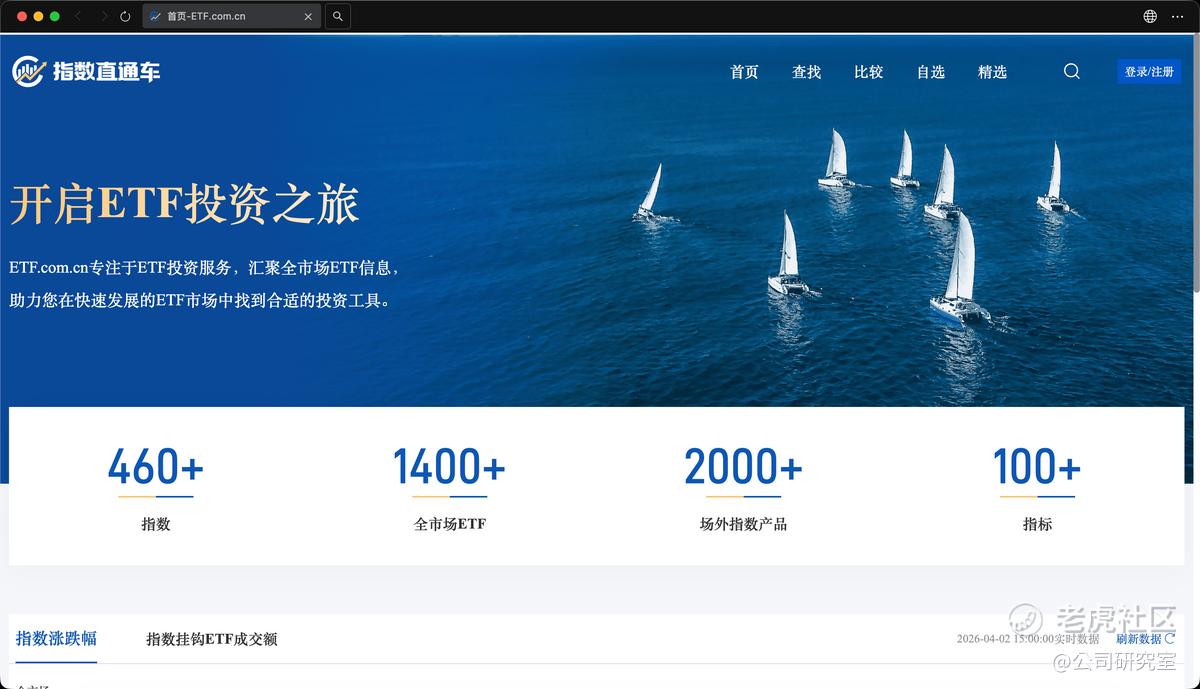Open the 精选 navigation item
1200x689 pixels.
(992, 72)
